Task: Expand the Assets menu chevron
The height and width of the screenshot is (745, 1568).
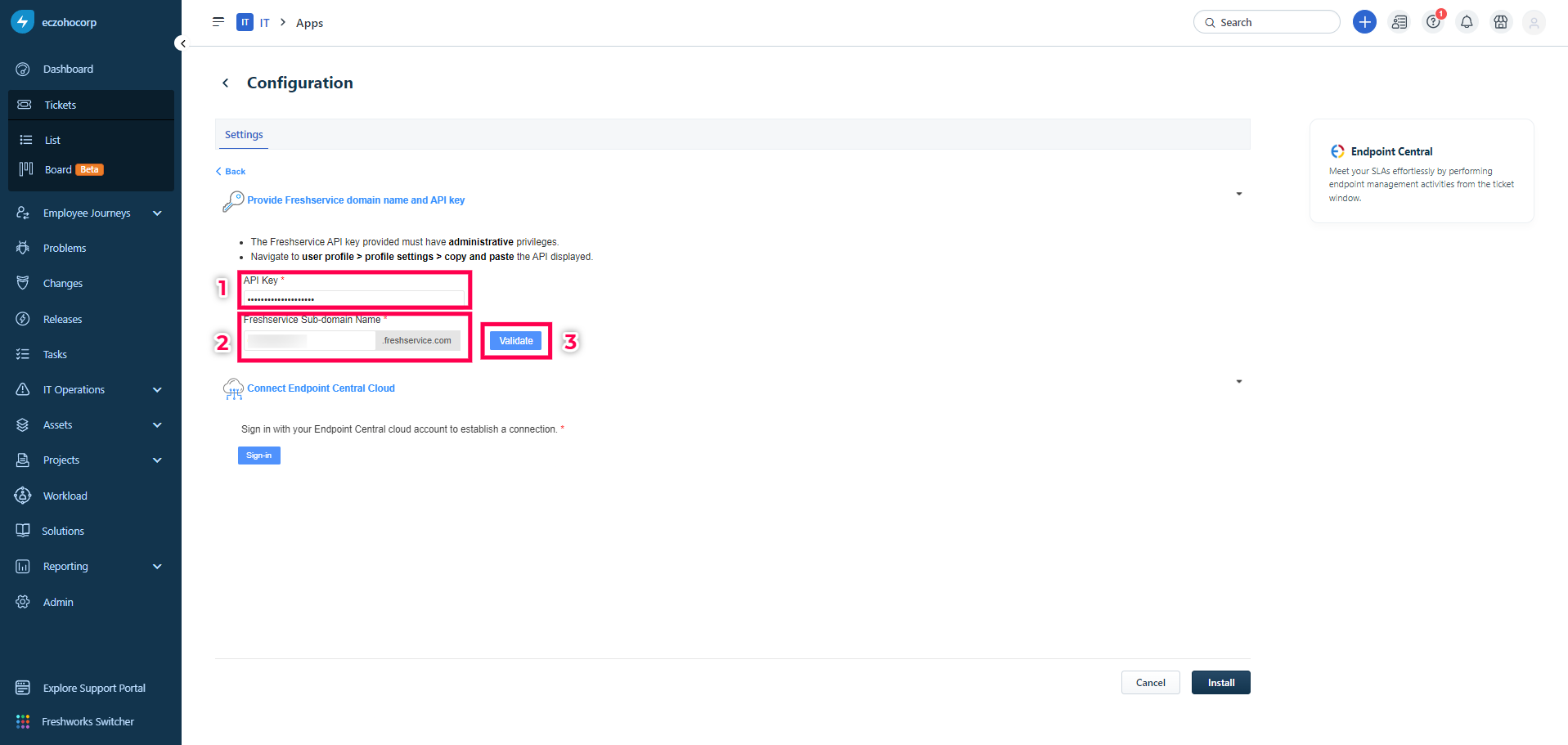Action: coord(157,425)
